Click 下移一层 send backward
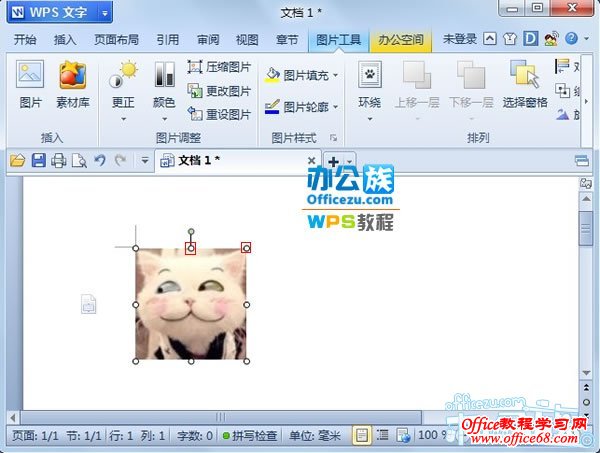The width and height of the screenshot is (600, 453). [471, 85]
